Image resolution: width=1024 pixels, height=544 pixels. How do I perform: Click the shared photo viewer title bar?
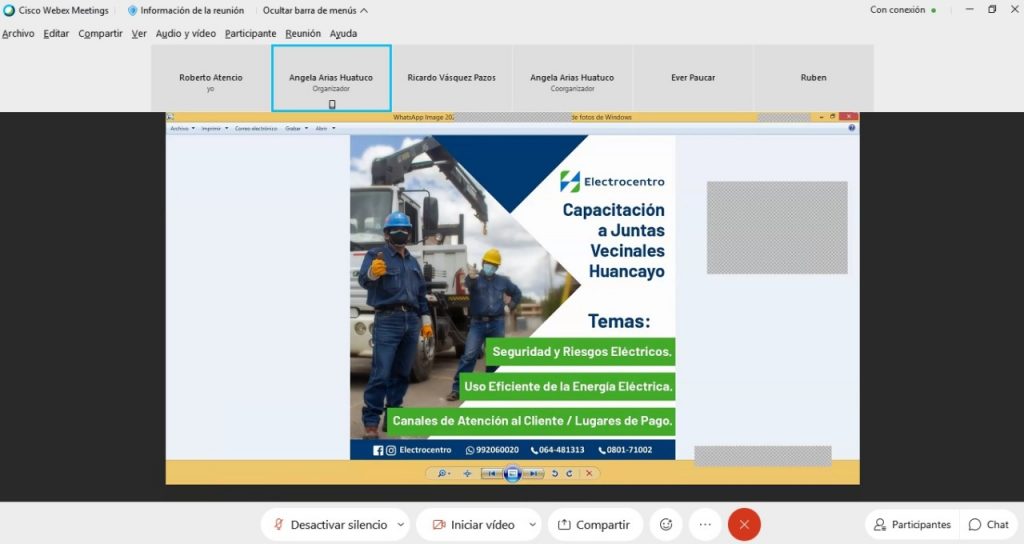[513, 117]
